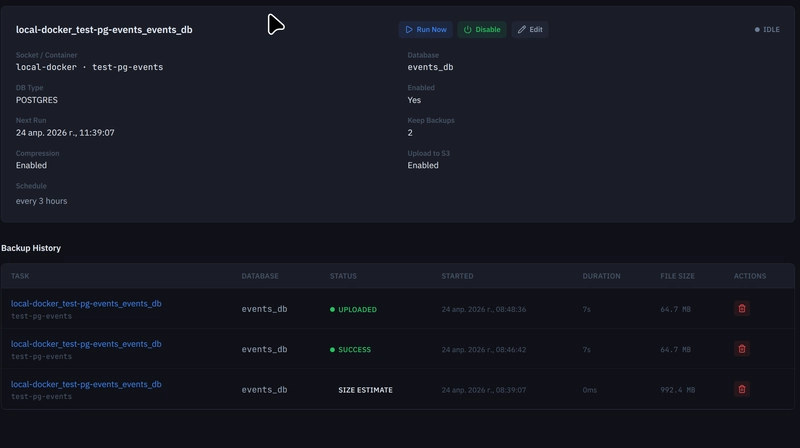Screen dimensions: 800x448
Task: Click the SUCCESS status badge
Action: click(350, 350)
